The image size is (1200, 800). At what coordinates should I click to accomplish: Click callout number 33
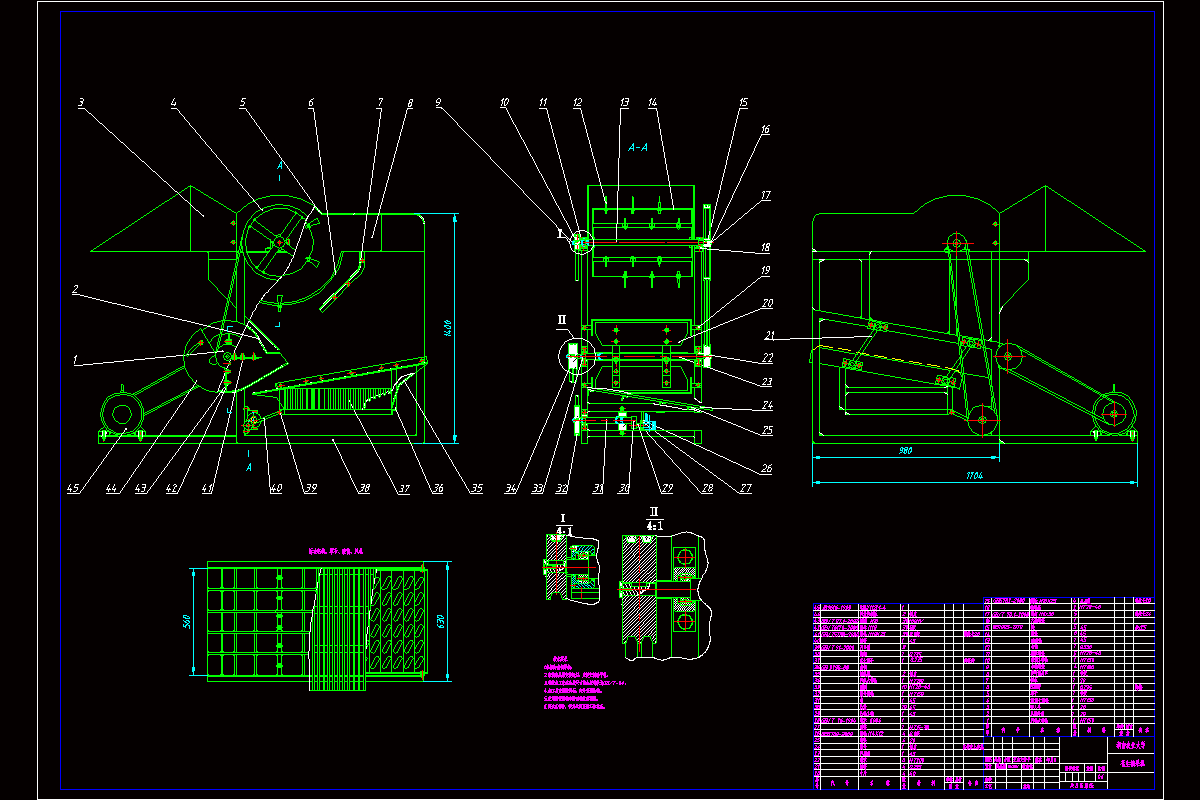pyautogui.click(x=538, y=489)
